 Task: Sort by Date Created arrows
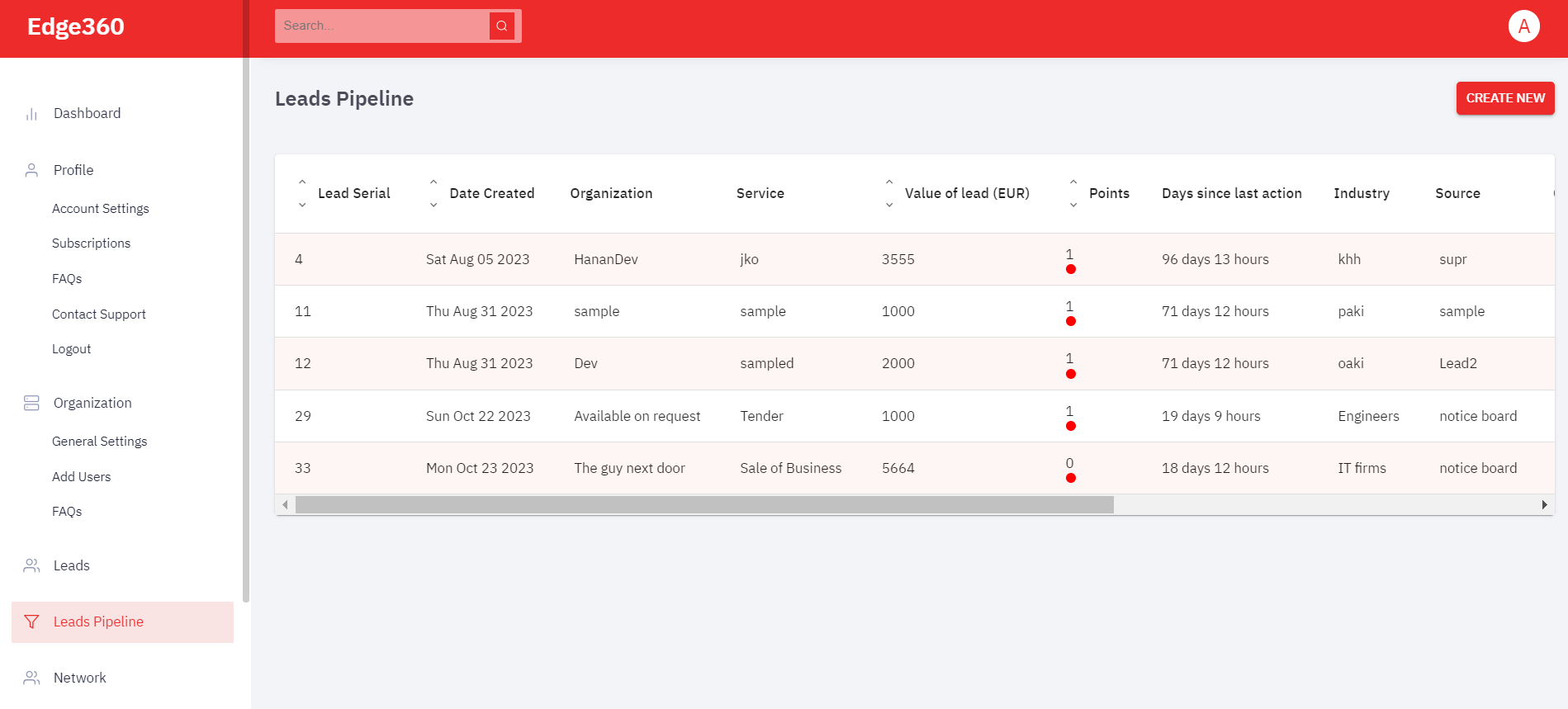[x=433, y=193]
